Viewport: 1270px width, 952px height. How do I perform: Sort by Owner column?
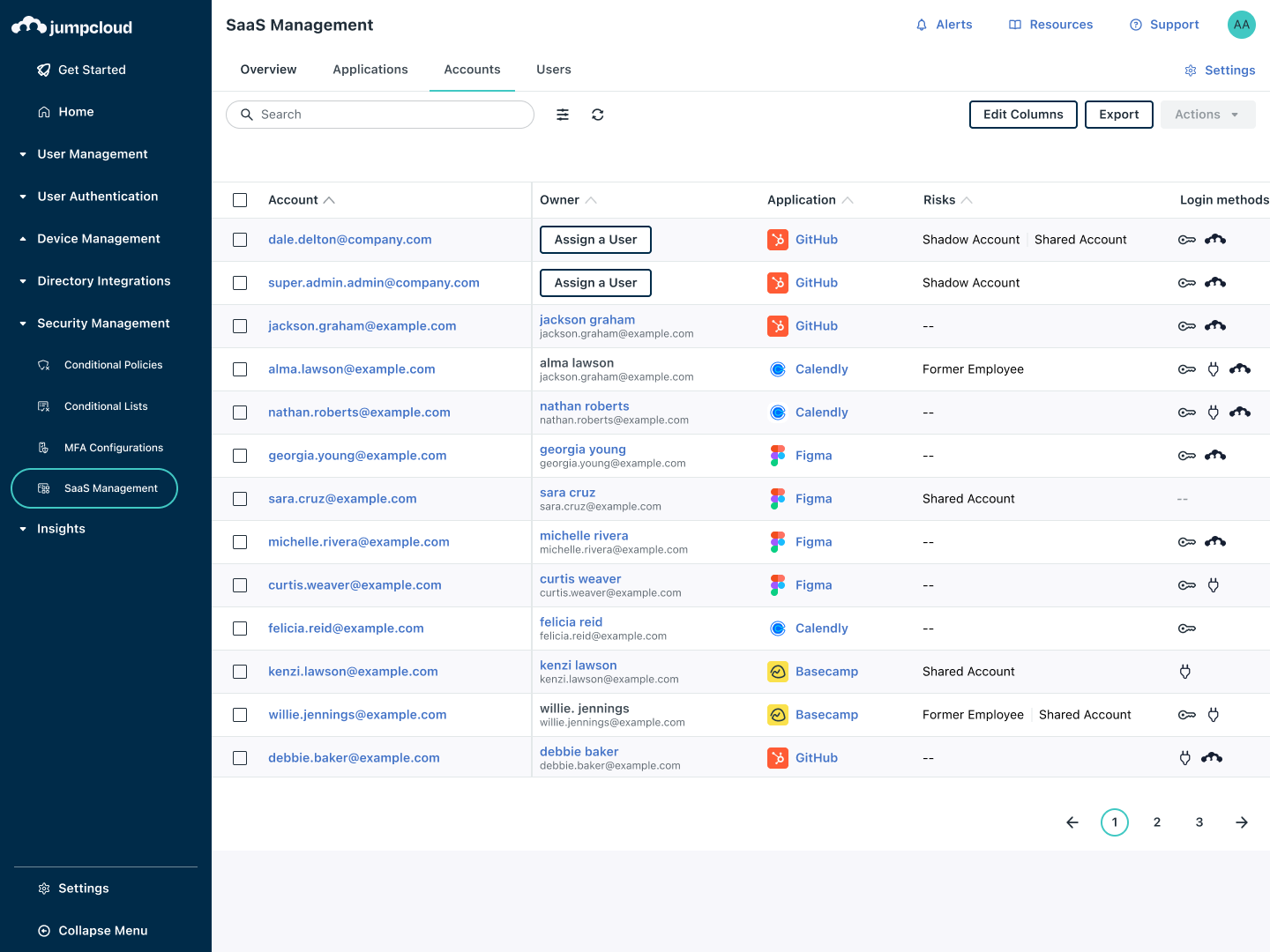[x=568, y=200]
